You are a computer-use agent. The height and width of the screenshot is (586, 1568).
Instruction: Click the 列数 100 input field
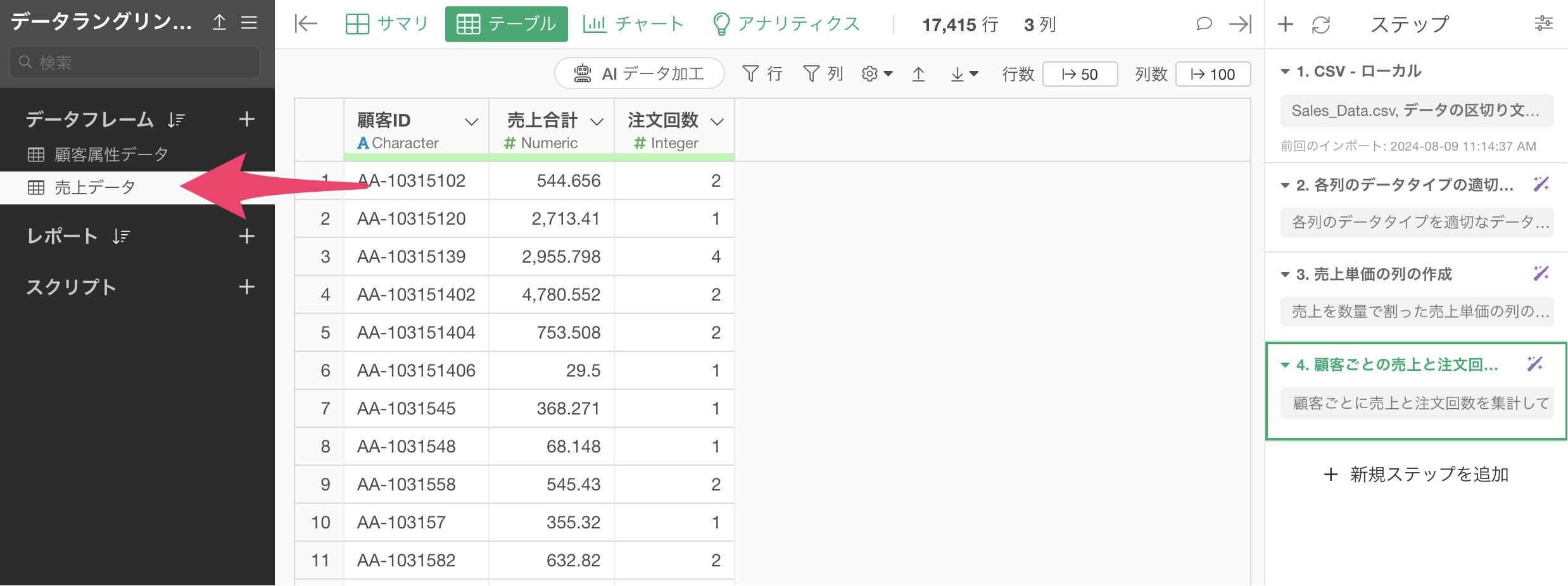1213,74
